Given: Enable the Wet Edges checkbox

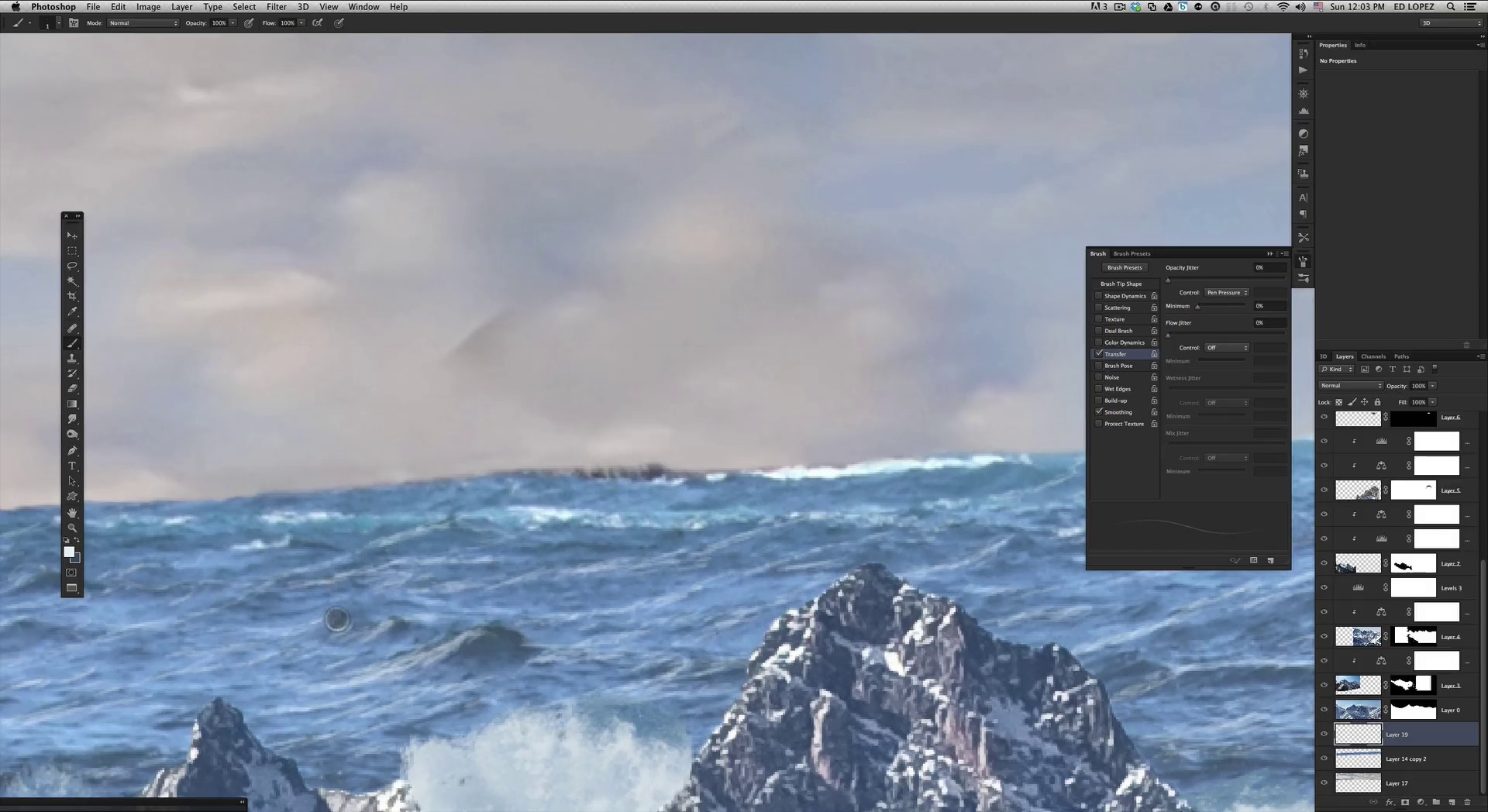Looking at the screenshot, I should (x=1098, y=389).
